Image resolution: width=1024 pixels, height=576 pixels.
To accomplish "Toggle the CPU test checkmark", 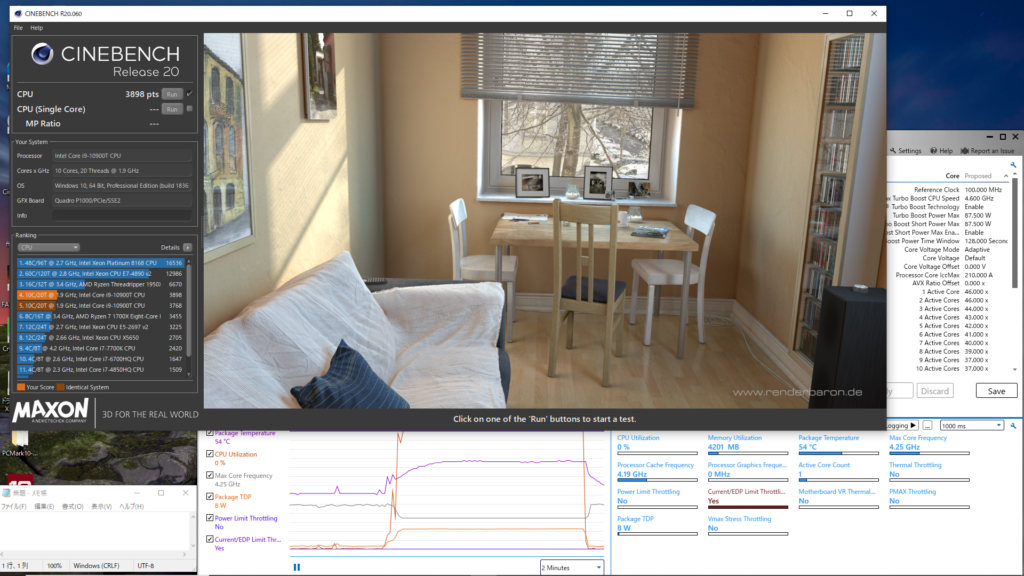I will coord(189,93).
